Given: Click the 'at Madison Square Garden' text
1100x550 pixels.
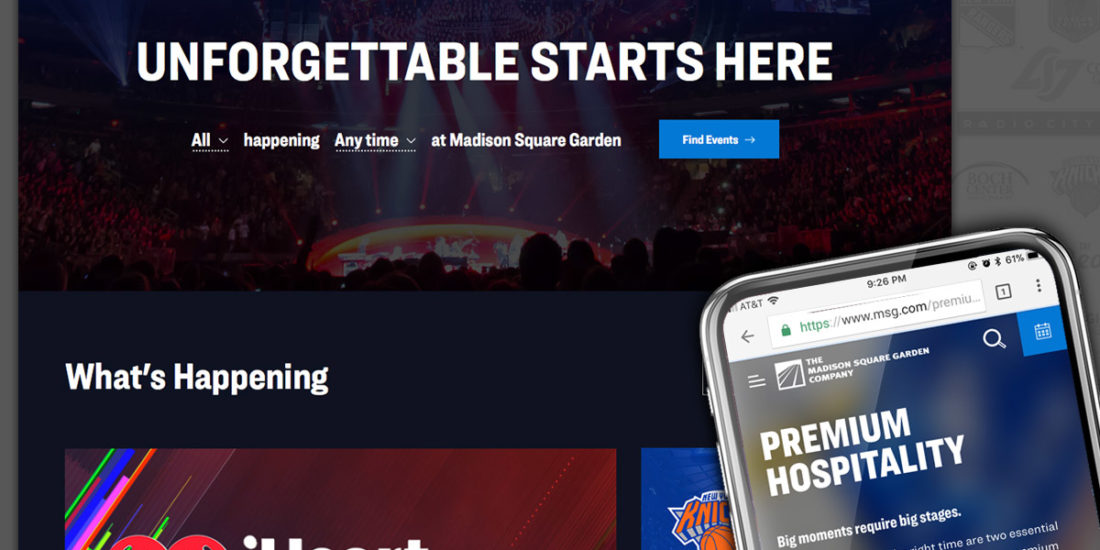Looking at the screenshot, I should (x=525, y=140).
